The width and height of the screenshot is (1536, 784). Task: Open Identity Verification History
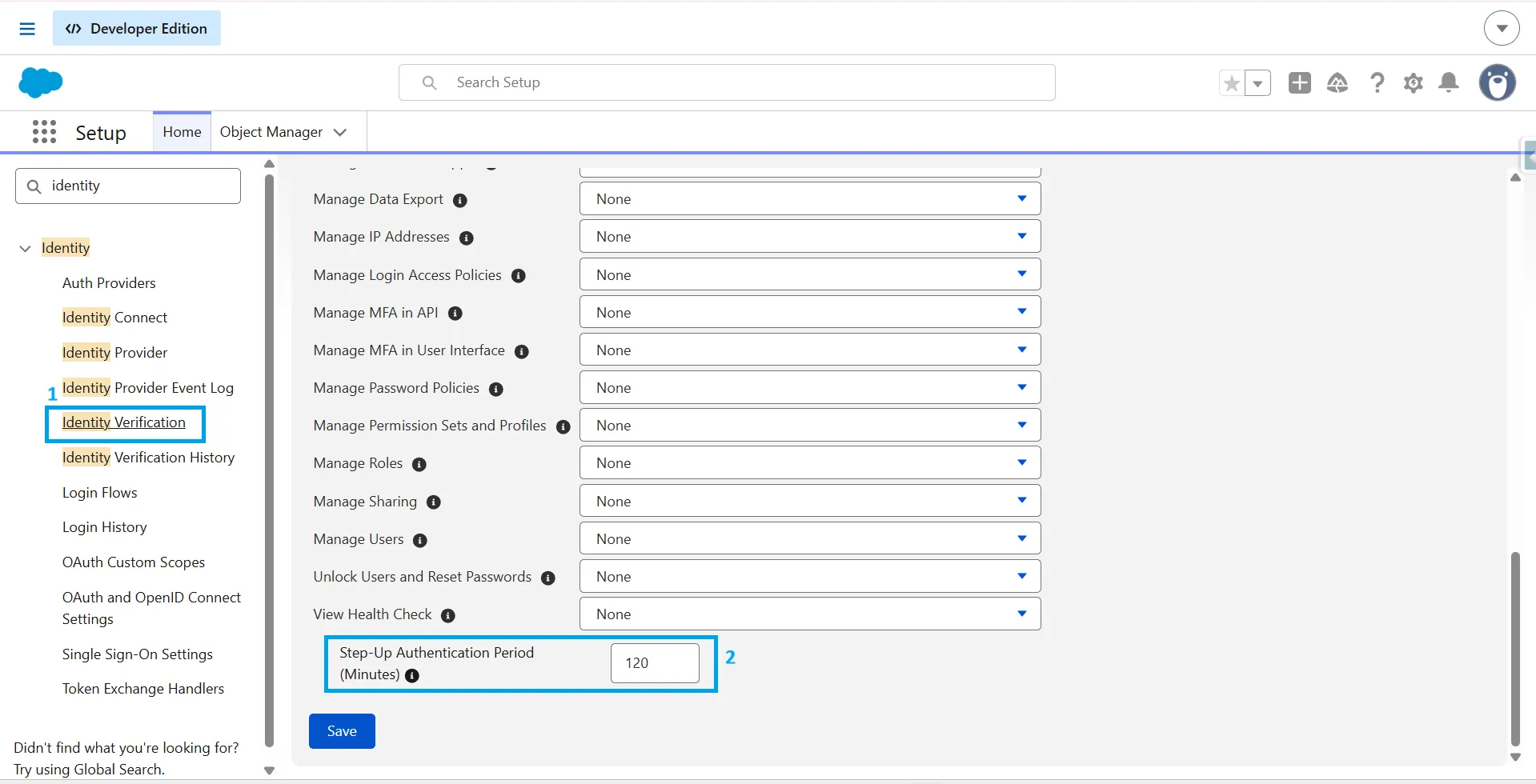pos(148,458)
